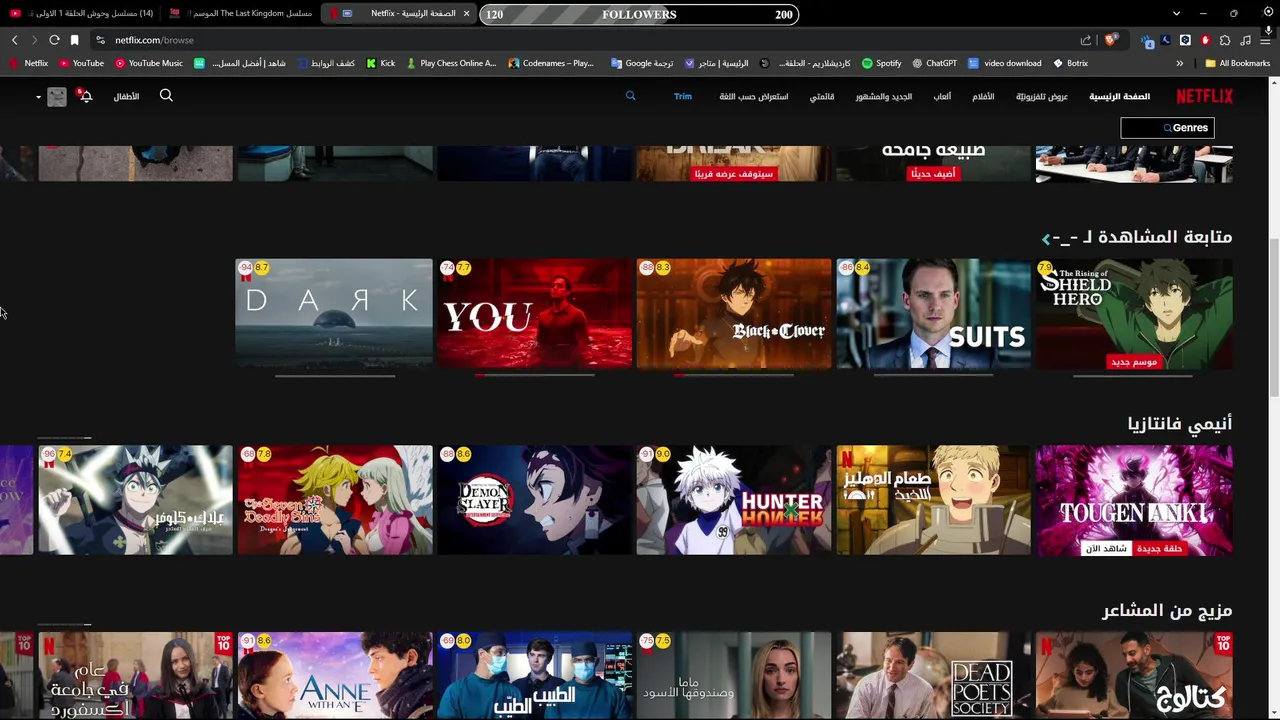Screen dimensions: 1280x720
Task: Open Brave Shields lion icon
Action: pos(1110,40)
